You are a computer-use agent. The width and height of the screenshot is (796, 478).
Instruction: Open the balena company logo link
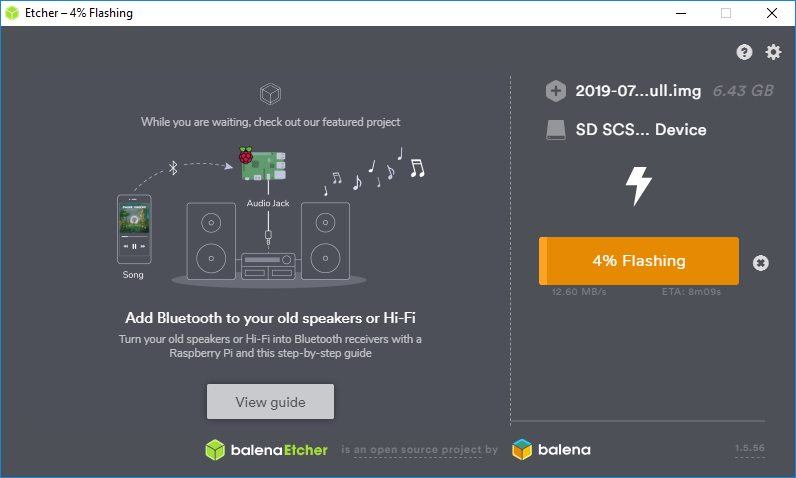[551, 450]
